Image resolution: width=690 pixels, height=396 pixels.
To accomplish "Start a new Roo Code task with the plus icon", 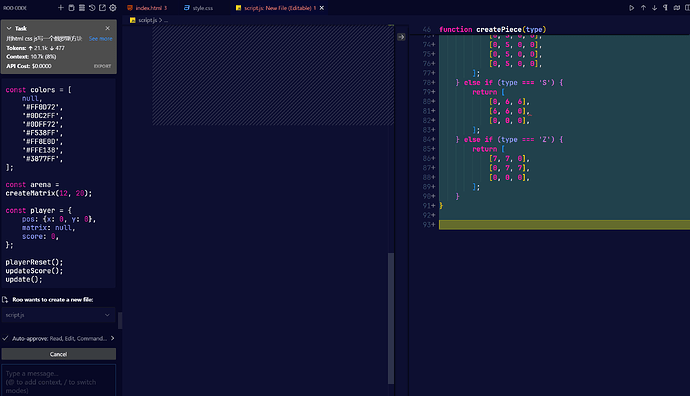I will (x=61, y=8).
